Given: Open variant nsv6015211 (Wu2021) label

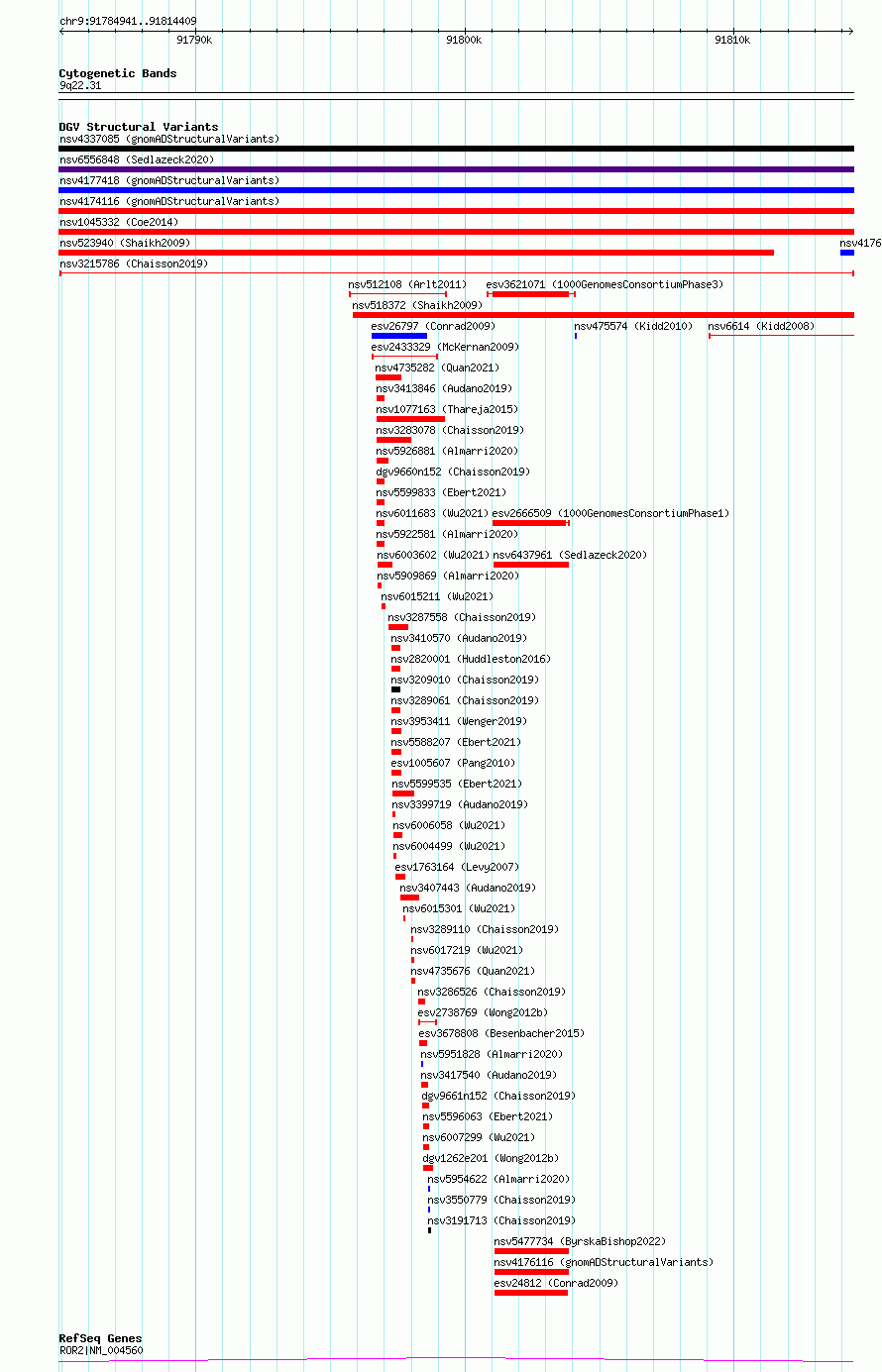Looking at the screenshot, I should [x=437, y=596].
